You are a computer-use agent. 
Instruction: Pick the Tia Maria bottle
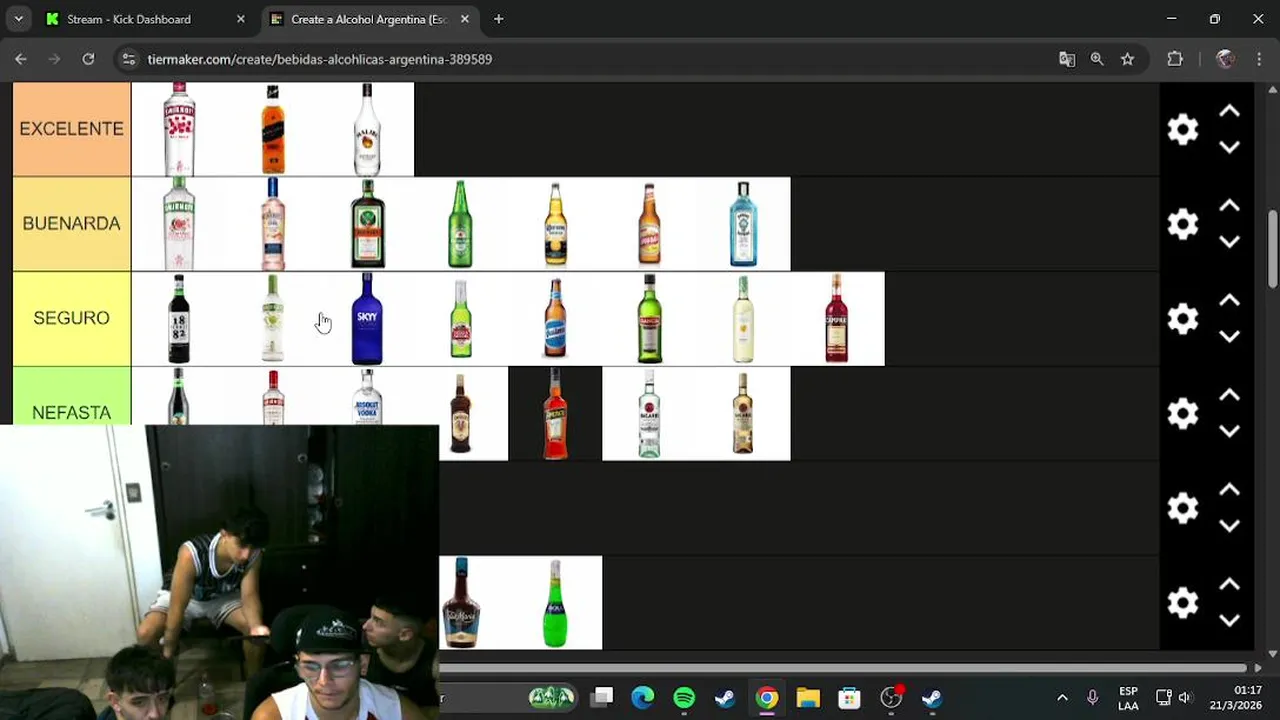(x=461, y=603)
